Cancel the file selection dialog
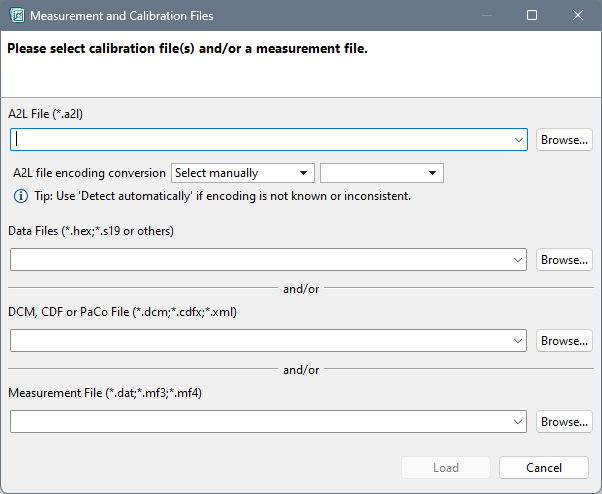Screen dimensions: 602x494 tap(544, 468)
